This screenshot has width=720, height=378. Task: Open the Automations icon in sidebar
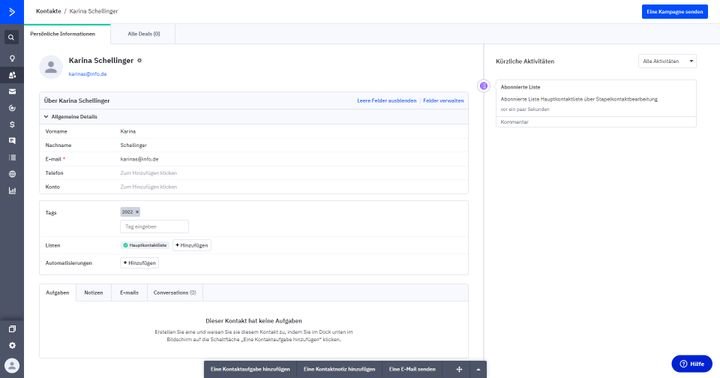coord(12,108)
